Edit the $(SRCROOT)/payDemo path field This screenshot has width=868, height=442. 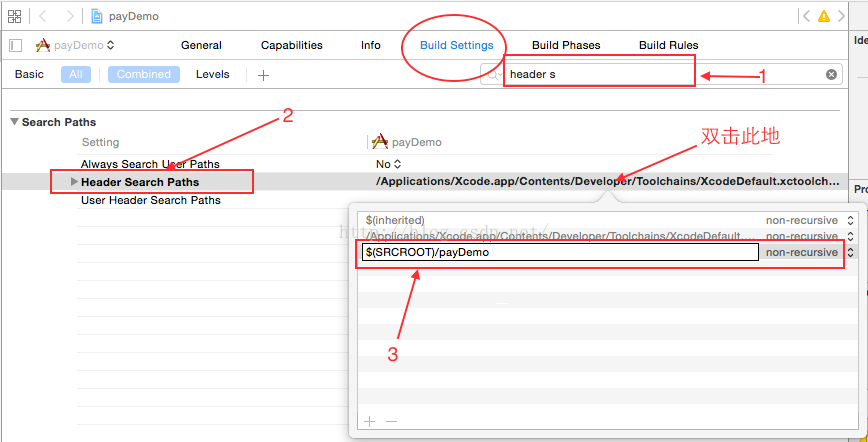click(561, 253)
